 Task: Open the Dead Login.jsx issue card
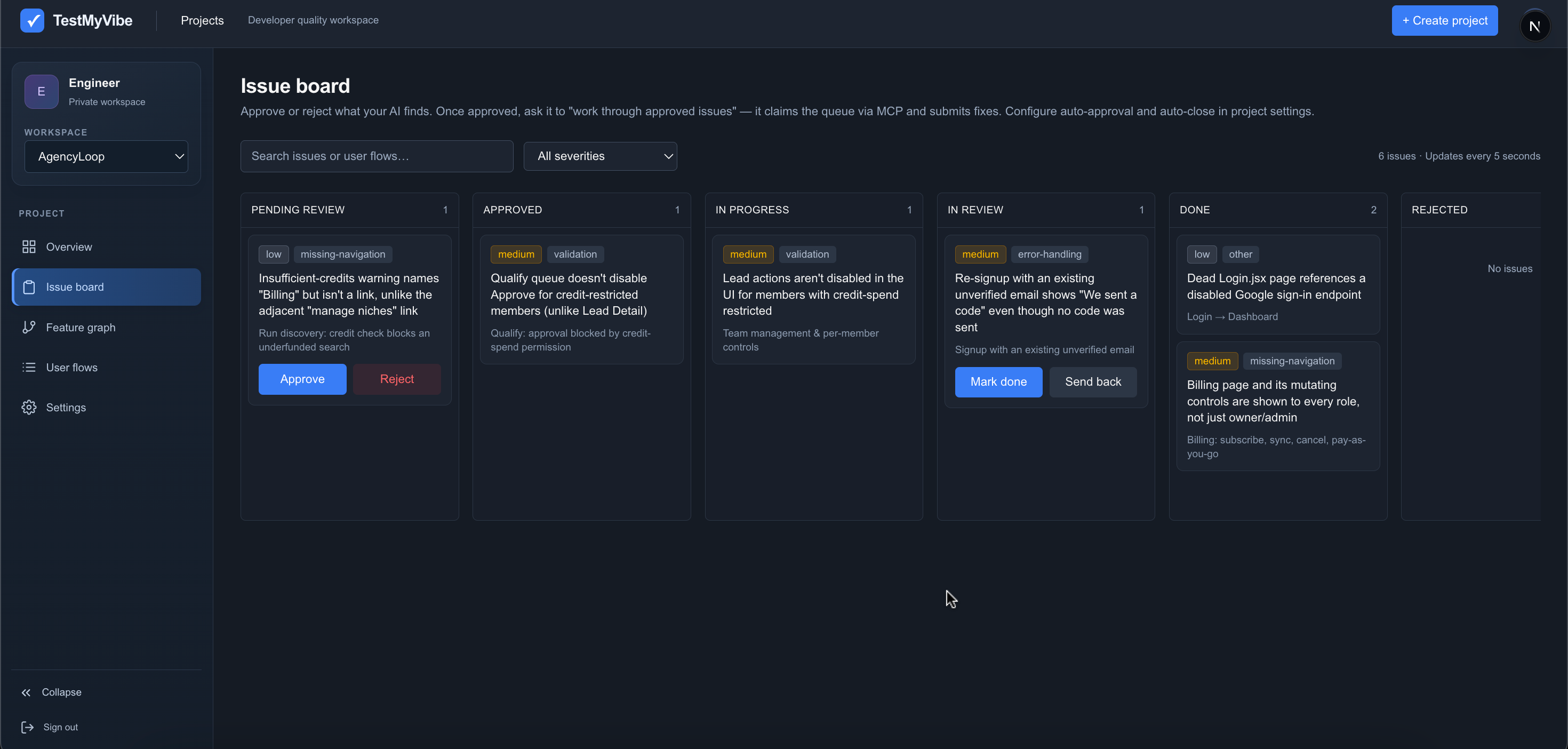pyautogui.click(x=1277, y=284)
